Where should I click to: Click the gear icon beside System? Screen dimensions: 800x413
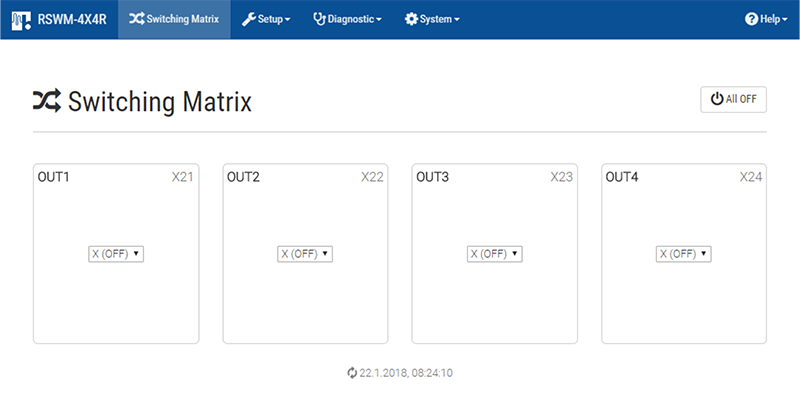[x=411, y=19]
